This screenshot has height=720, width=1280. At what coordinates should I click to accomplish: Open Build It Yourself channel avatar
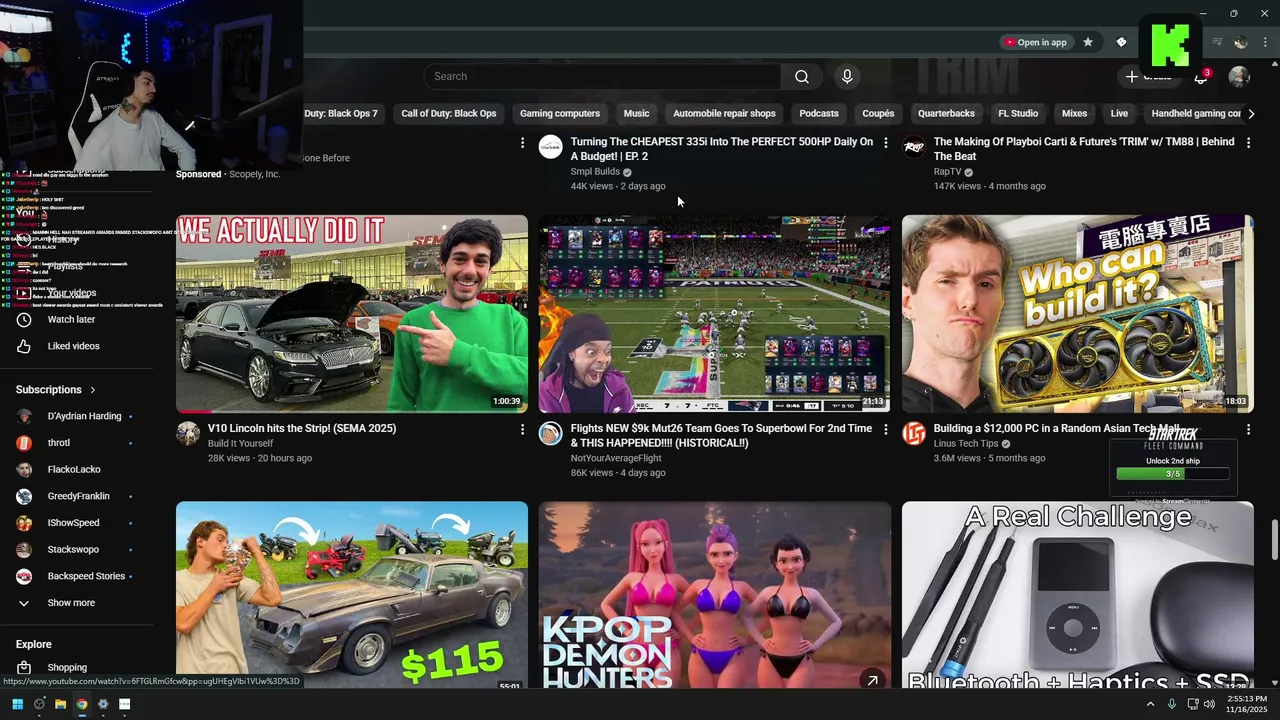(188, 433)
